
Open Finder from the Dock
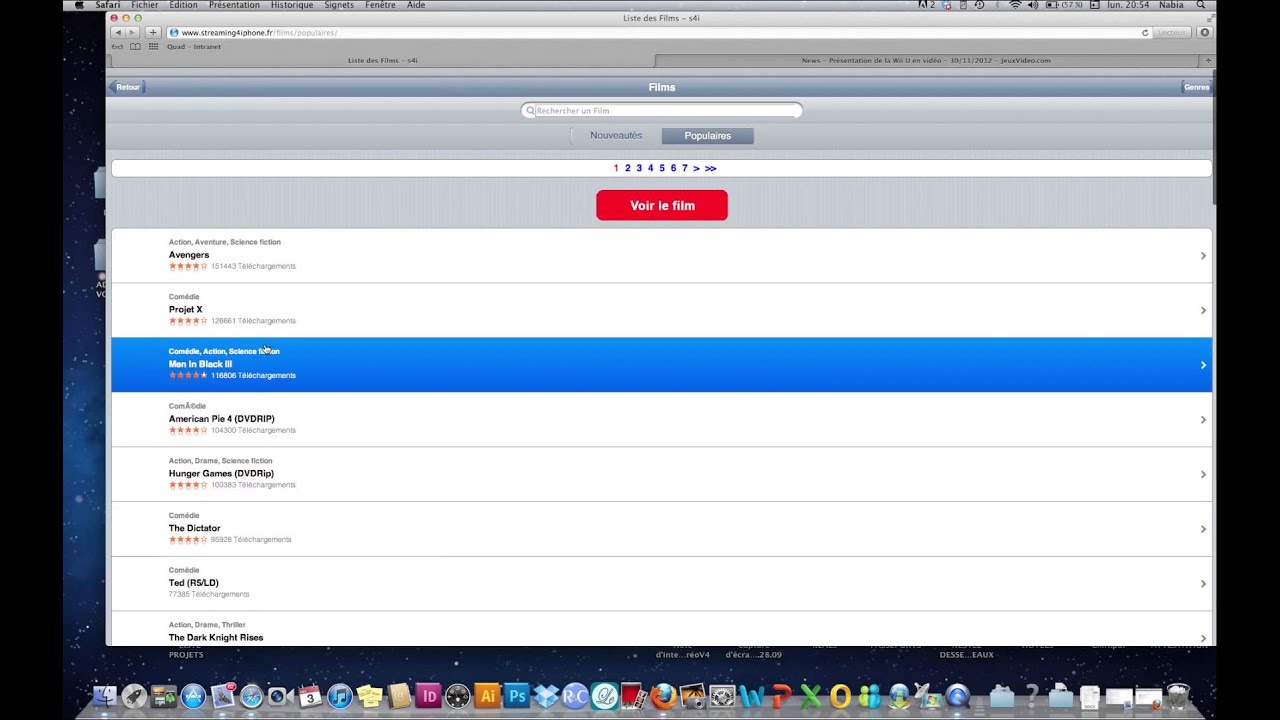[104, 696]
